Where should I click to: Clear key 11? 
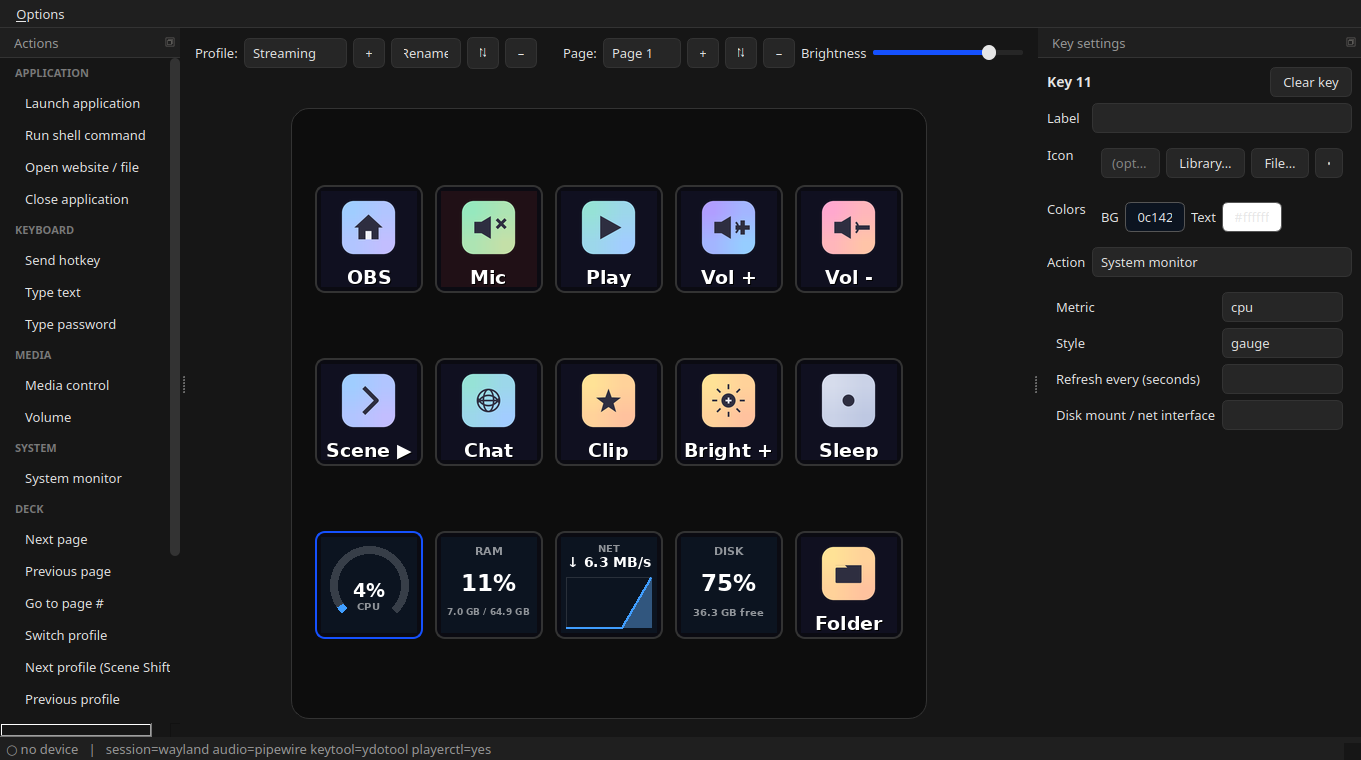pos(1311,82)
